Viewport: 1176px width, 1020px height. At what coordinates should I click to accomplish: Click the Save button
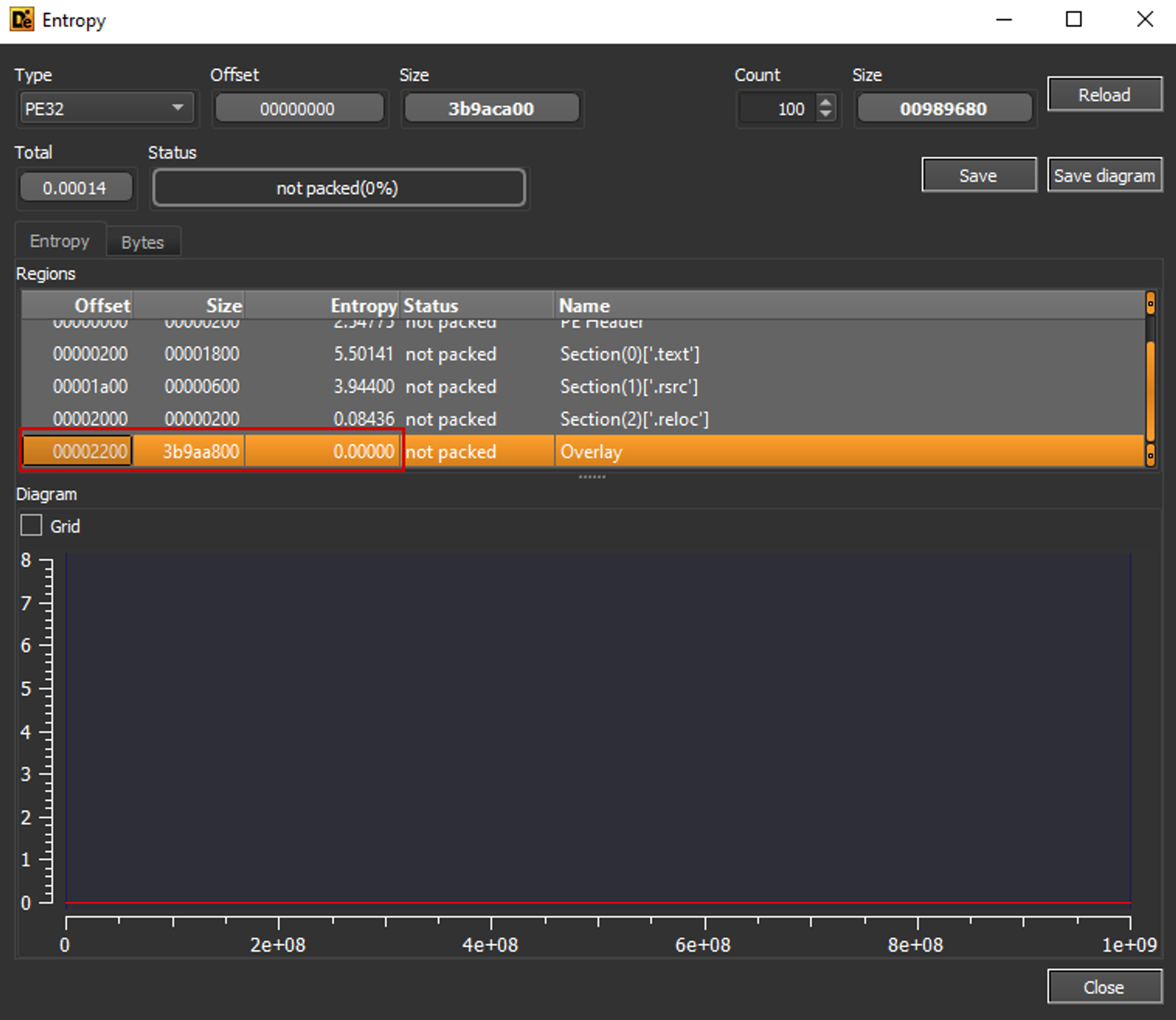[978, 175]
